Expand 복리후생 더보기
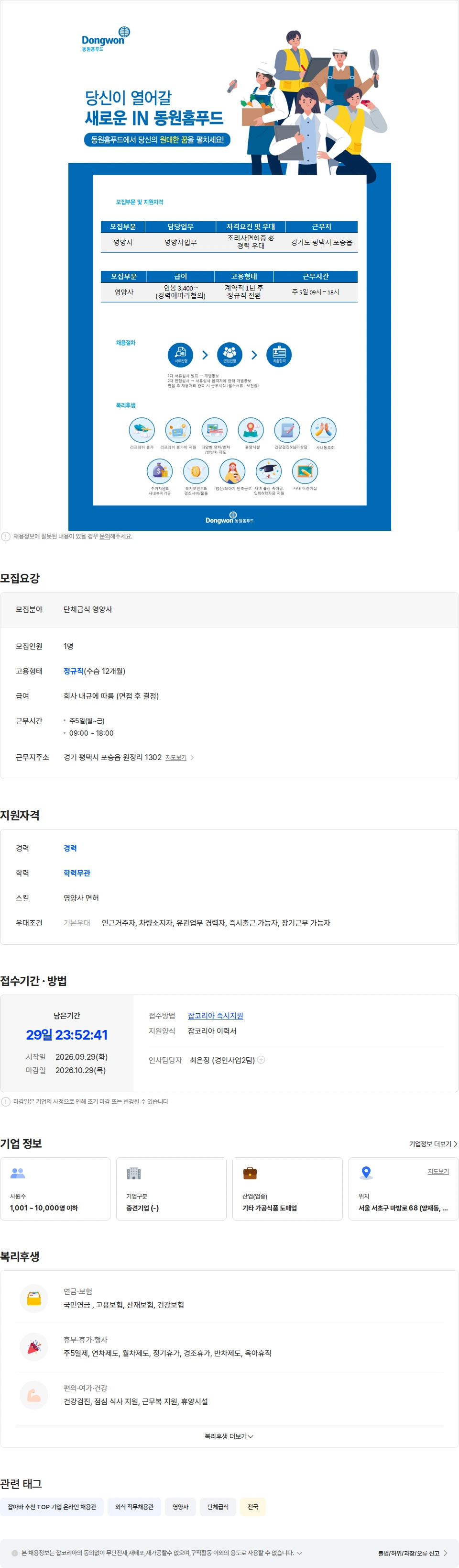Viewport: 459px width, 1568px height. (x=229, y=1436)
